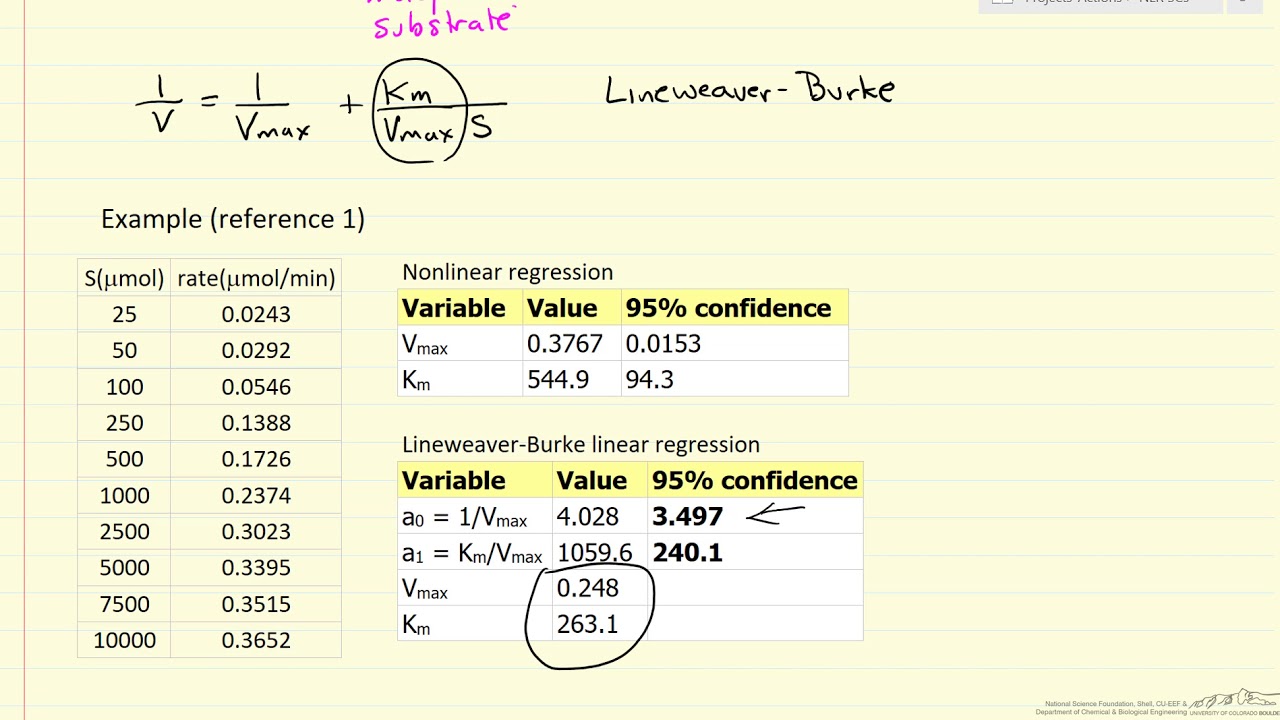
Task: Select 'Variable' header in Nonlinear regression table
Action: [453, 308]
